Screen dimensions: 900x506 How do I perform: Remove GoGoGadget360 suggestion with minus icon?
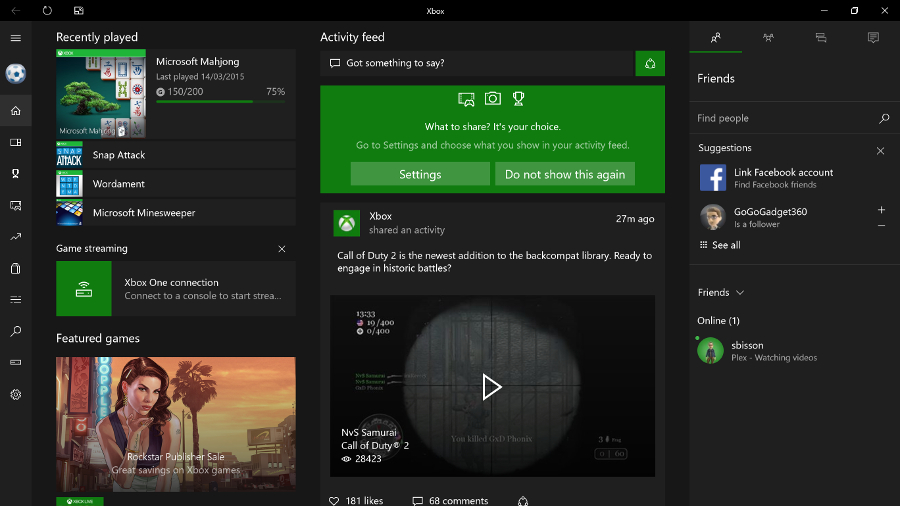[881, 225]
